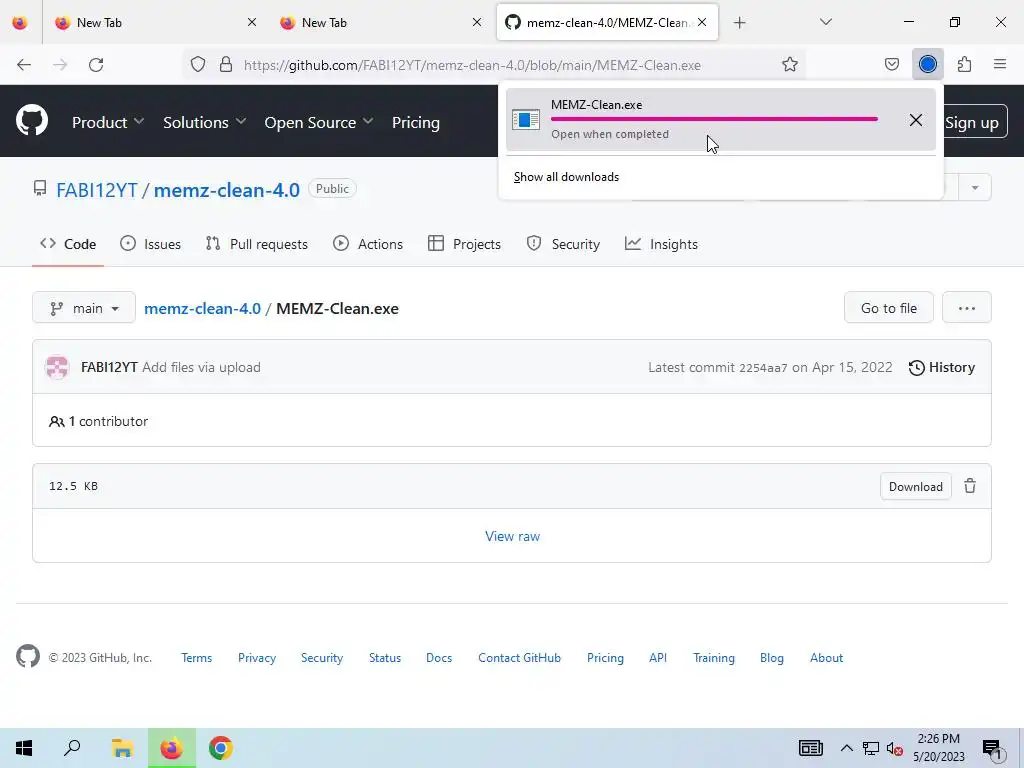The height and width of the screenshot is (768, 1024).
Task: Switch to second New Tab
Action: [380, 23]
